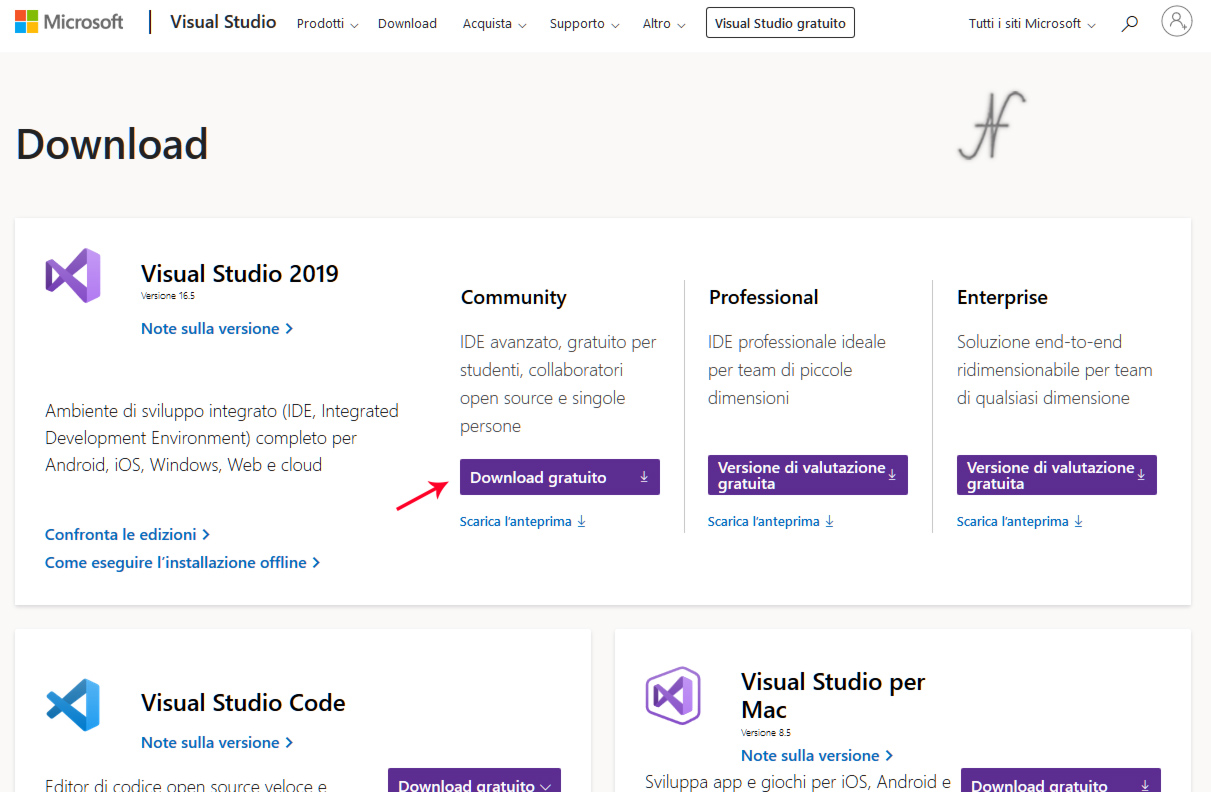Click the Visual Studio per Mac title

(x=833, y=696)
